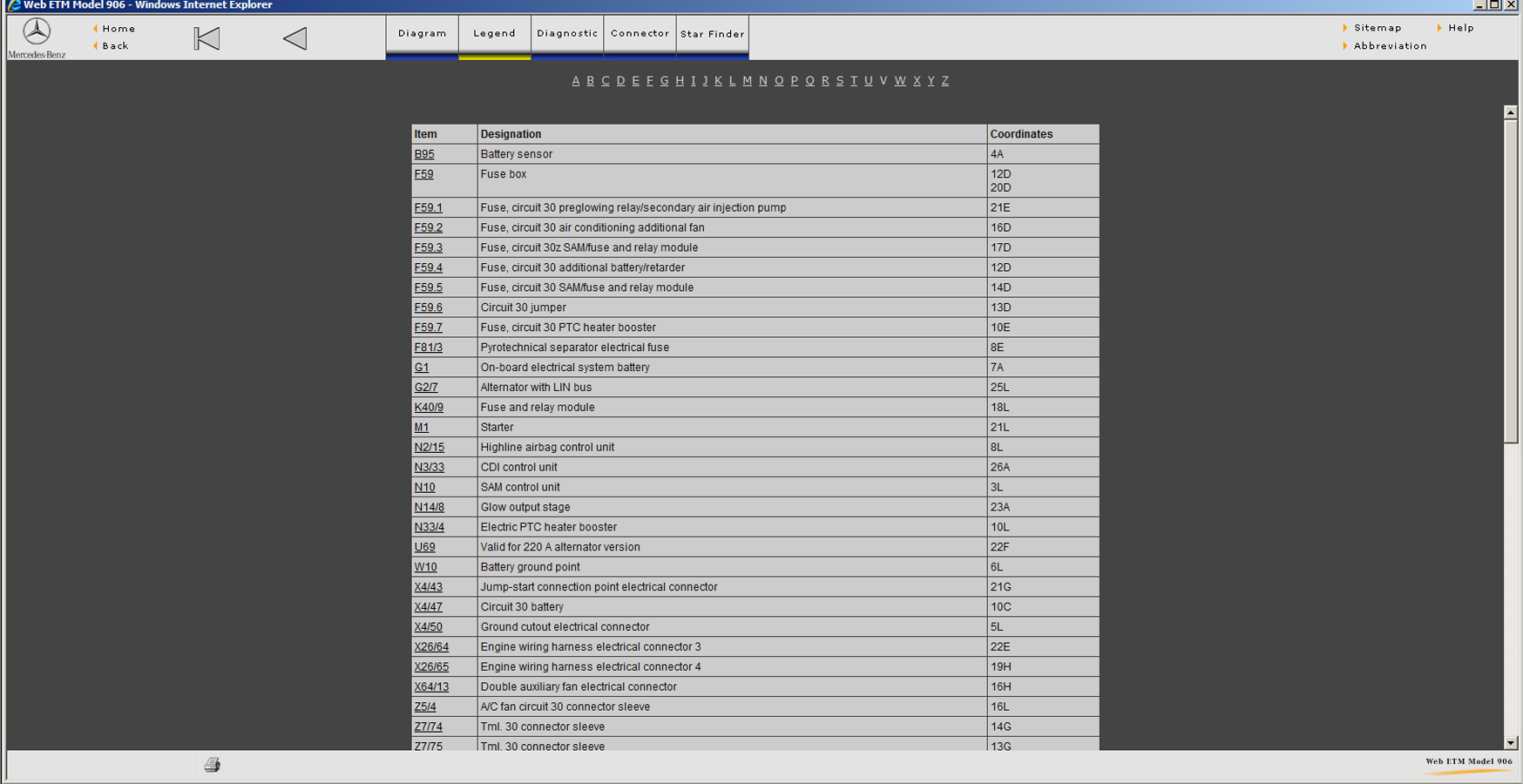Open the Connector tab
1523x784 pixels.
pyautogui.click(x=640, y=34)
